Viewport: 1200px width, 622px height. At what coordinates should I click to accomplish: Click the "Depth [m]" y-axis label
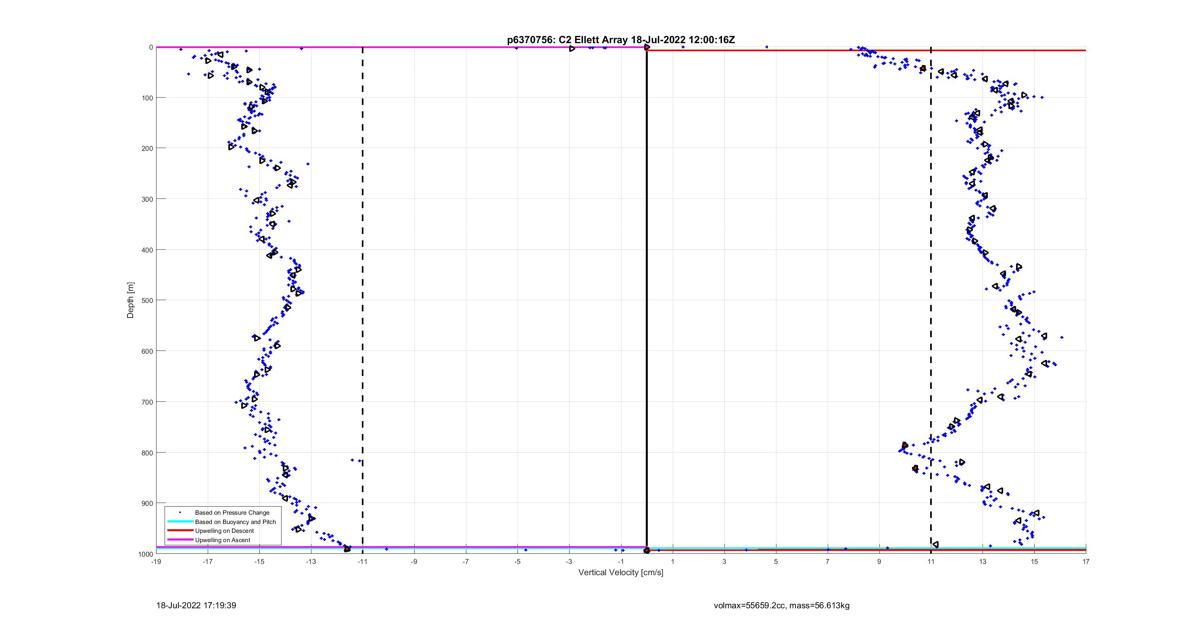[131, 300]
